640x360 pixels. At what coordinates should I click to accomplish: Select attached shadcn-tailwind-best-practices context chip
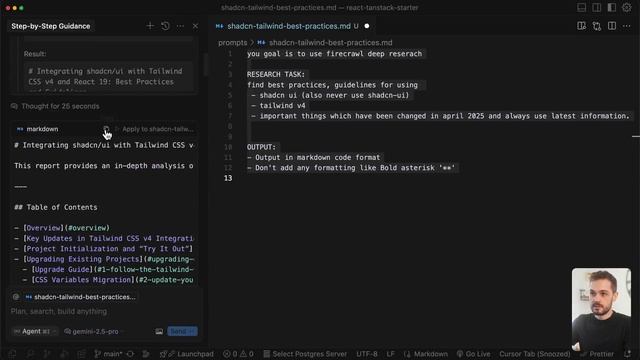click(80, 297)
